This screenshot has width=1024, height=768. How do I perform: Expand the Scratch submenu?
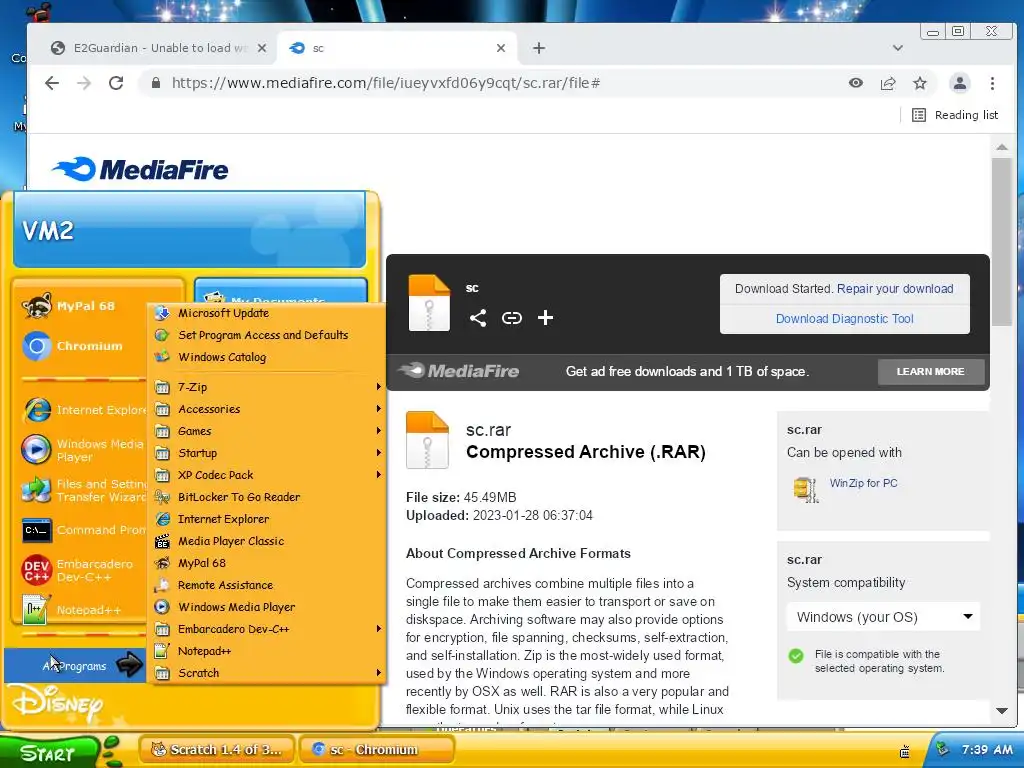click(268, 673)
